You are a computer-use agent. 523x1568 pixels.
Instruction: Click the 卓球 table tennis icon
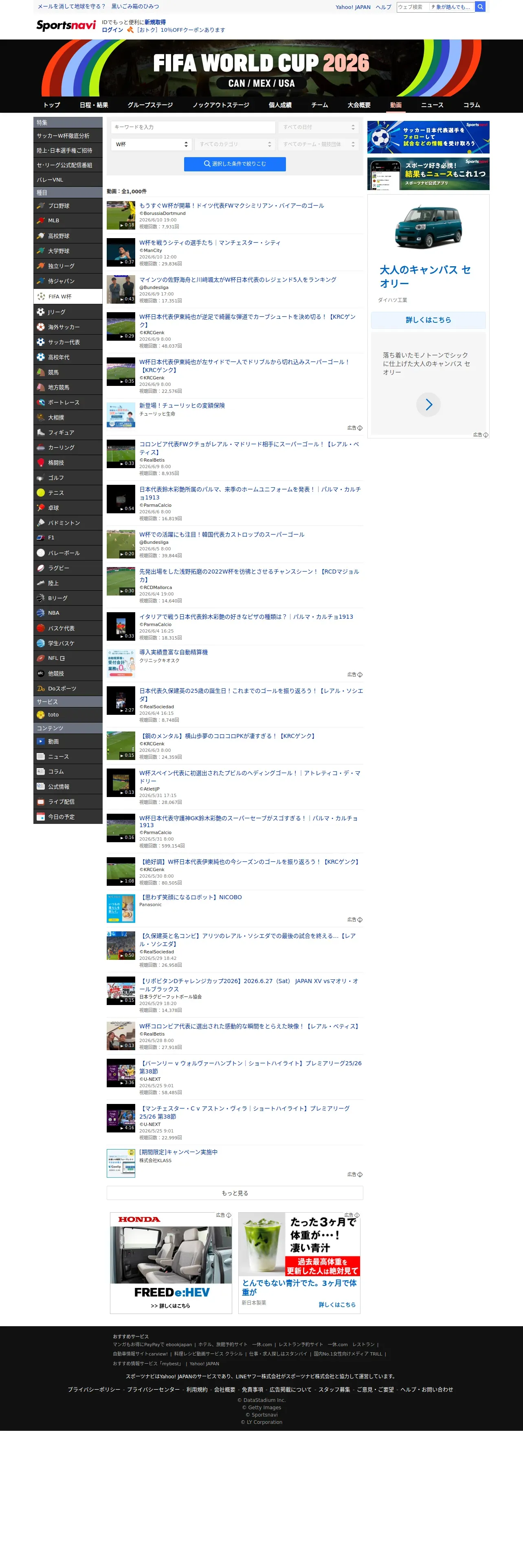click(x=41, y=508)
